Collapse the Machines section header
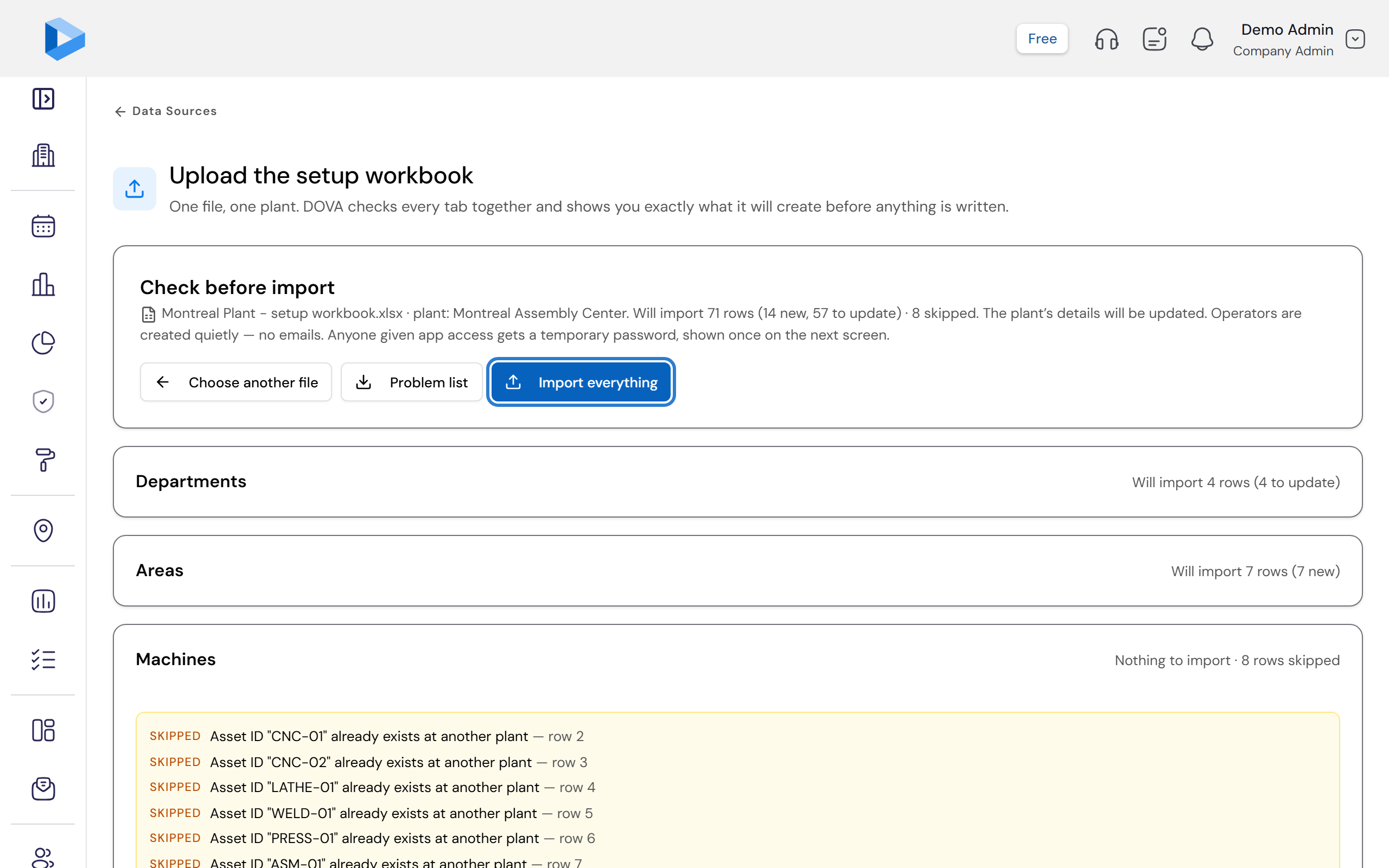Viewport: 1389px width, 868px height. [737, 660]
